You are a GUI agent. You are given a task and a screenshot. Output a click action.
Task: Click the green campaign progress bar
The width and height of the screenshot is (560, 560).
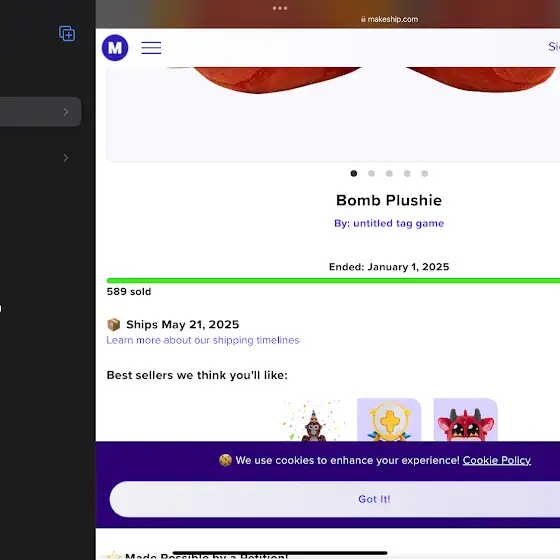click(x=333, y=281)
